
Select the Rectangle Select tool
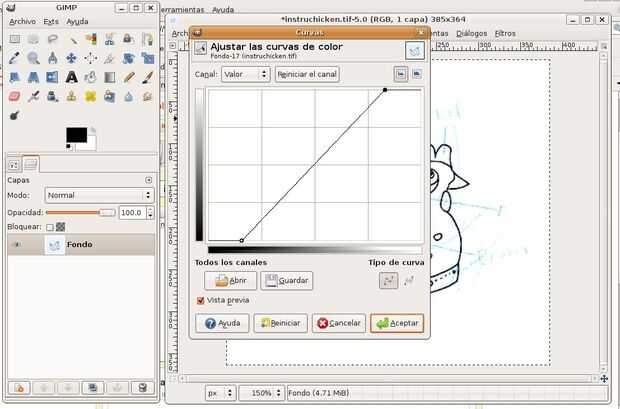coord(15,39)
